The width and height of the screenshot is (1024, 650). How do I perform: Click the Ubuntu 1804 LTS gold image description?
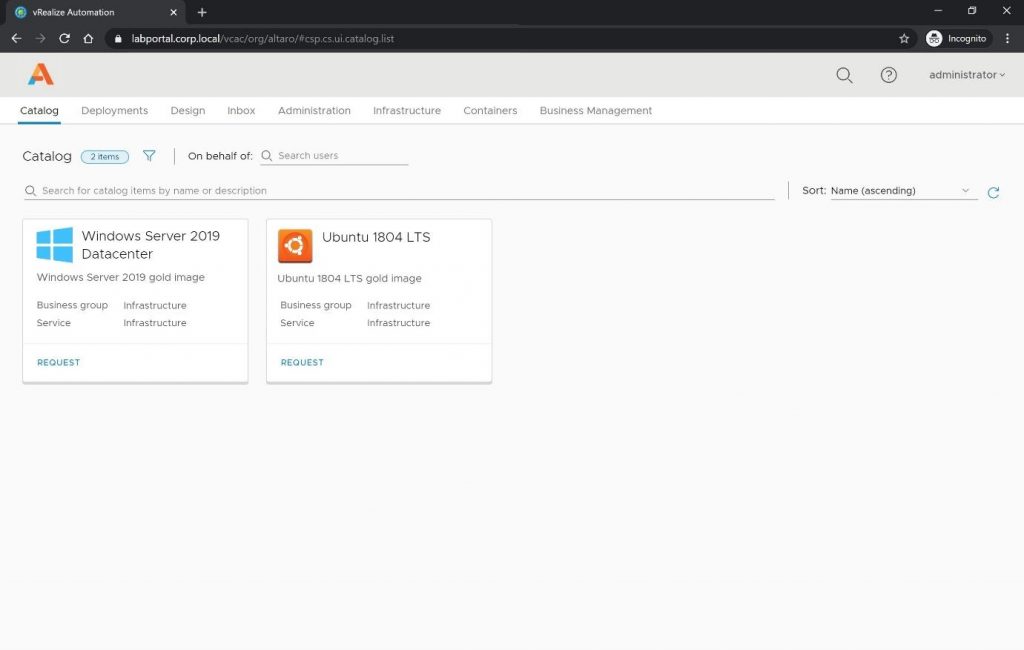[349, 278]
